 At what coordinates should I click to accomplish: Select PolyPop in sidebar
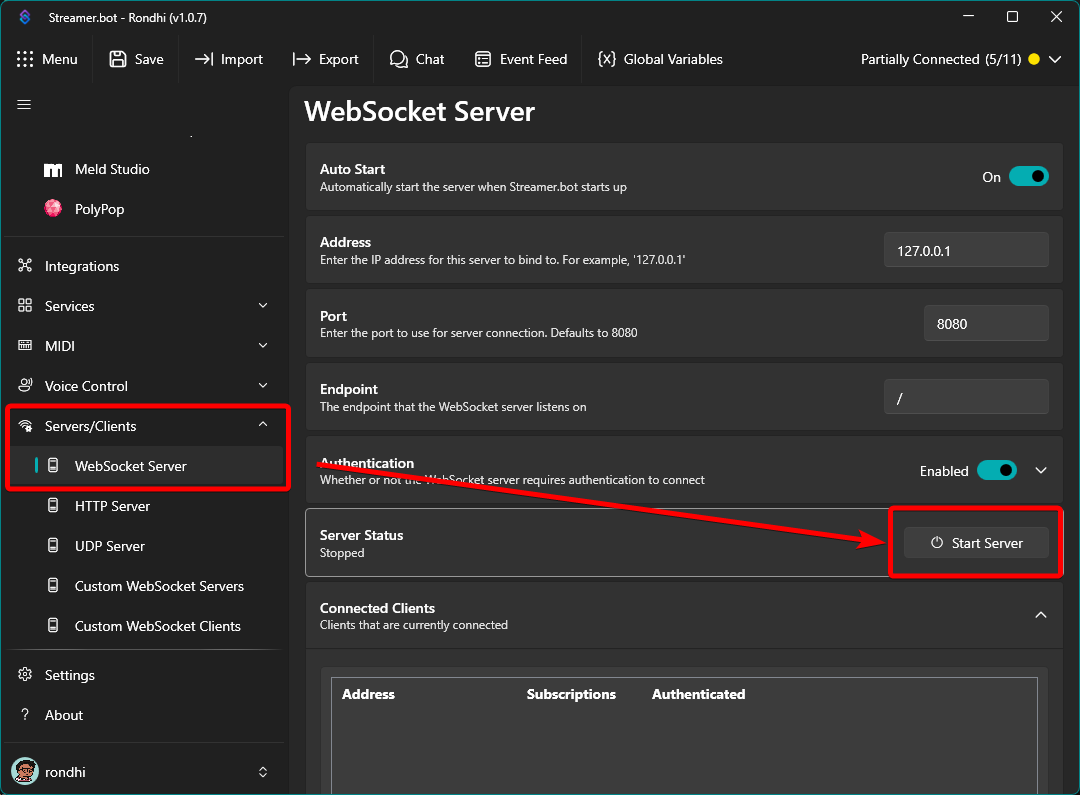pos(147,208)
